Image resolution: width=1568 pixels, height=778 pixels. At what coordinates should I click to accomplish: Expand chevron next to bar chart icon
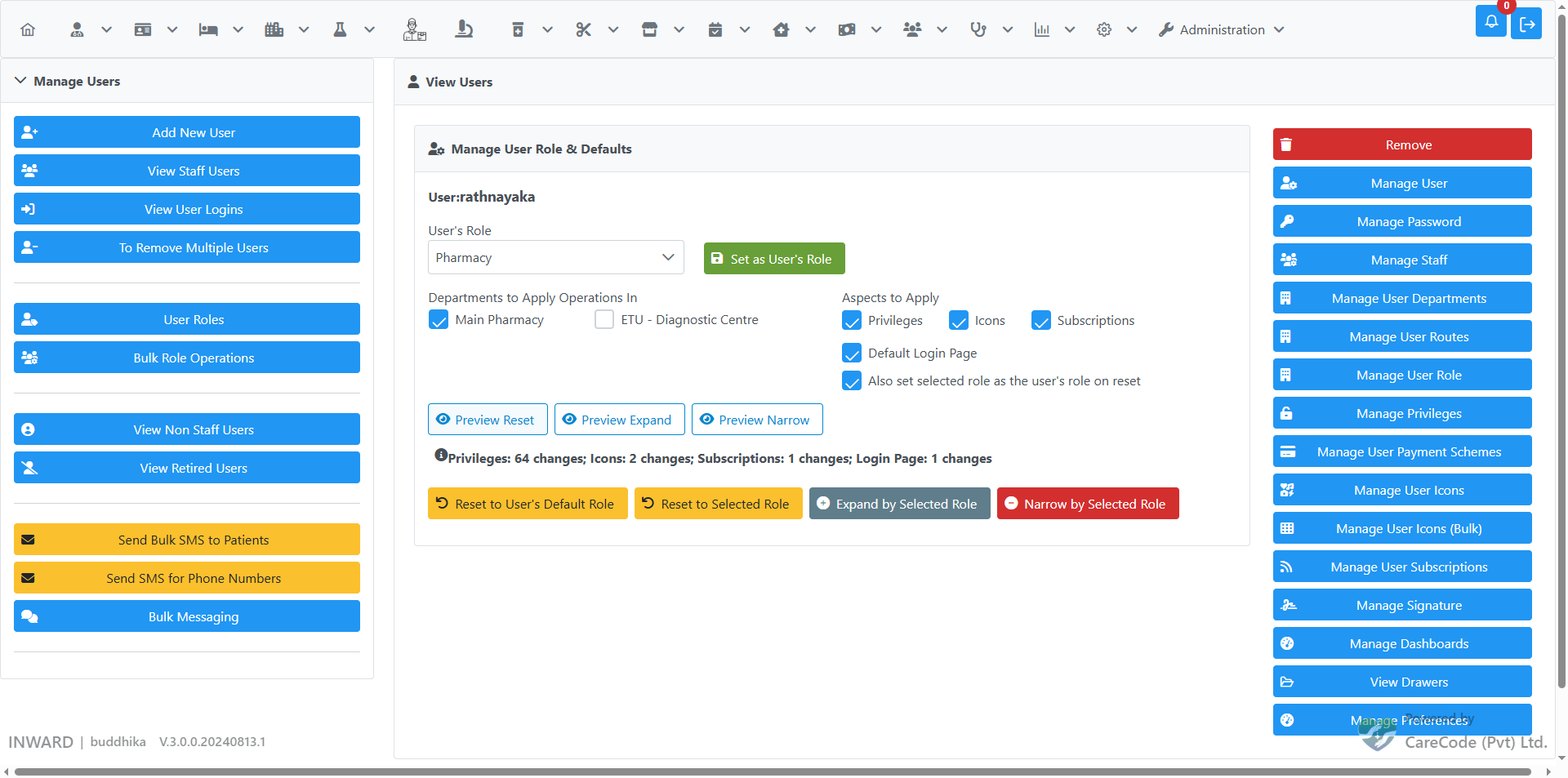click(1070, 30)
